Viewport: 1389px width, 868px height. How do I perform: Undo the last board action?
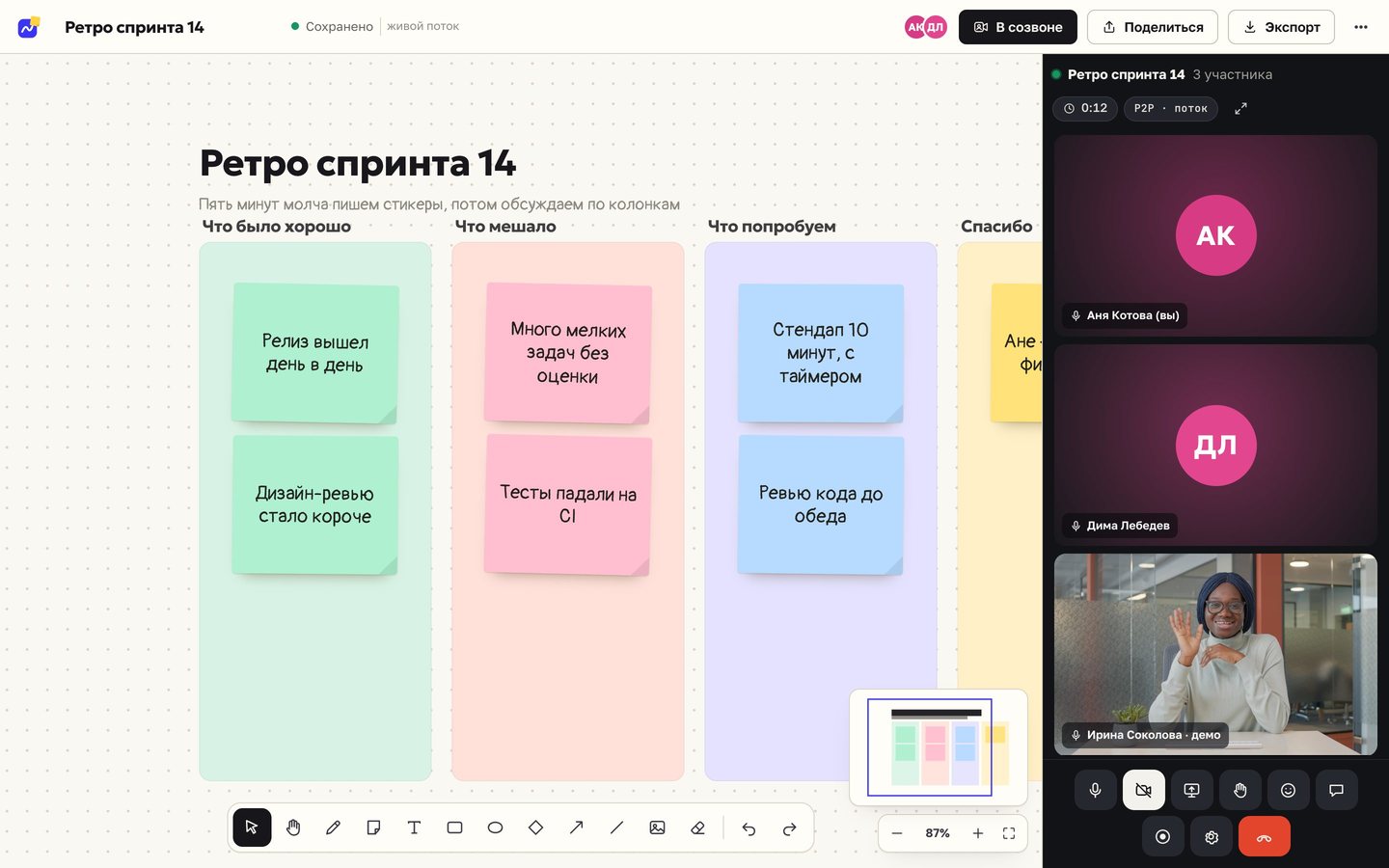click(749, 828)
